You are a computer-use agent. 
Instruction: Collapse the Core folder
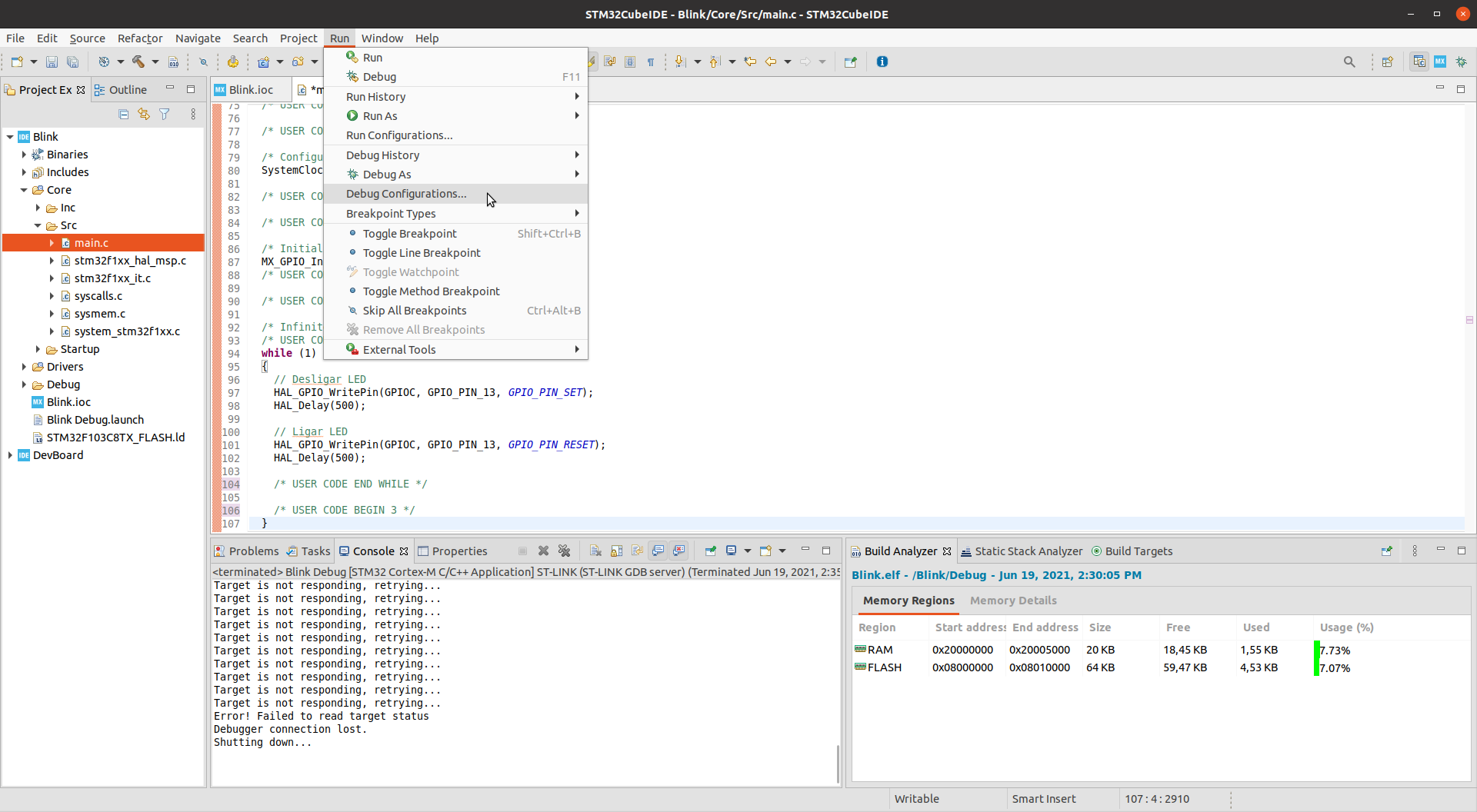[x=24, y=190]
